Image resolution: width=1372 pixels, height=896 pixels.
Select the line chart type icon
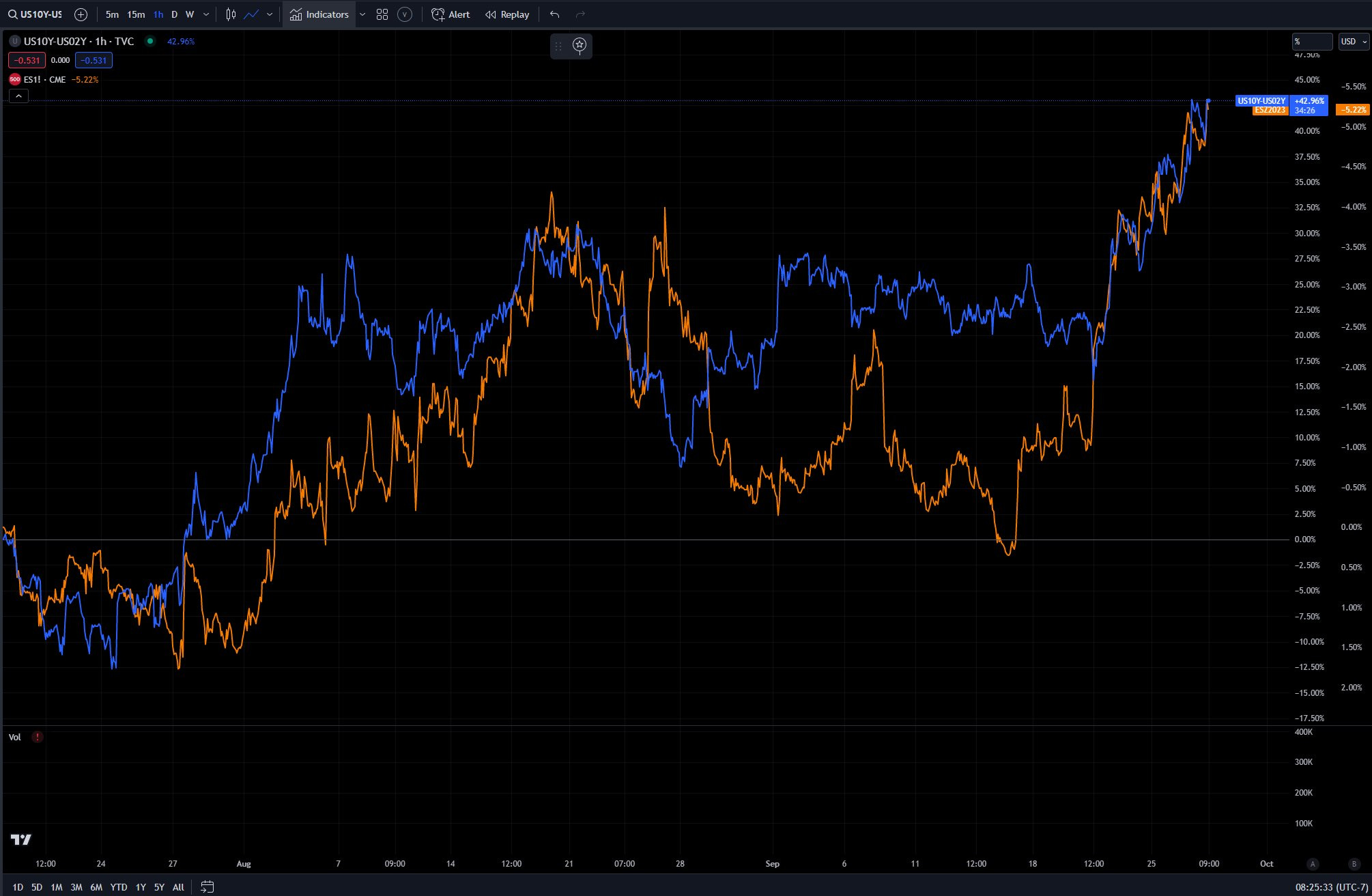(x=251, y=14)
